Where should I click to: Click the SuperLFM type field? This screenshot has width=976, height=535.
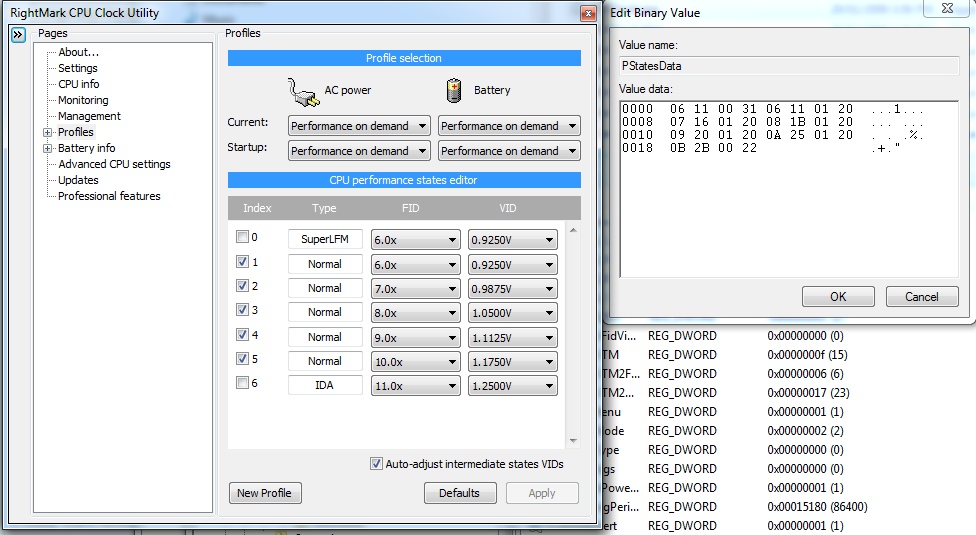click(x=325, y=239)
